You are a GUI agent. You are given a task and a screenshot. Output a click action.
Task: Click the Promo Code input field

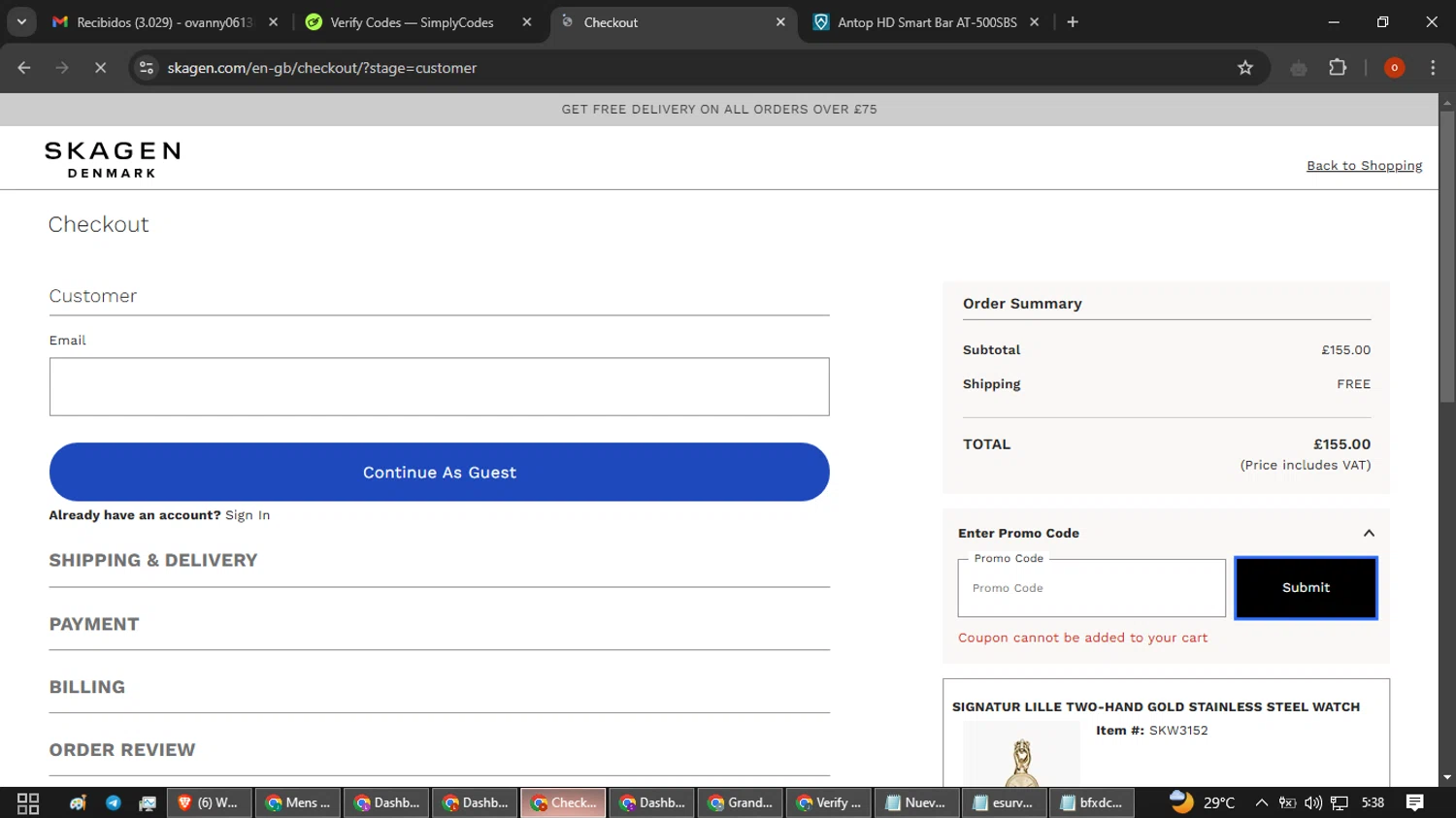1091,588
